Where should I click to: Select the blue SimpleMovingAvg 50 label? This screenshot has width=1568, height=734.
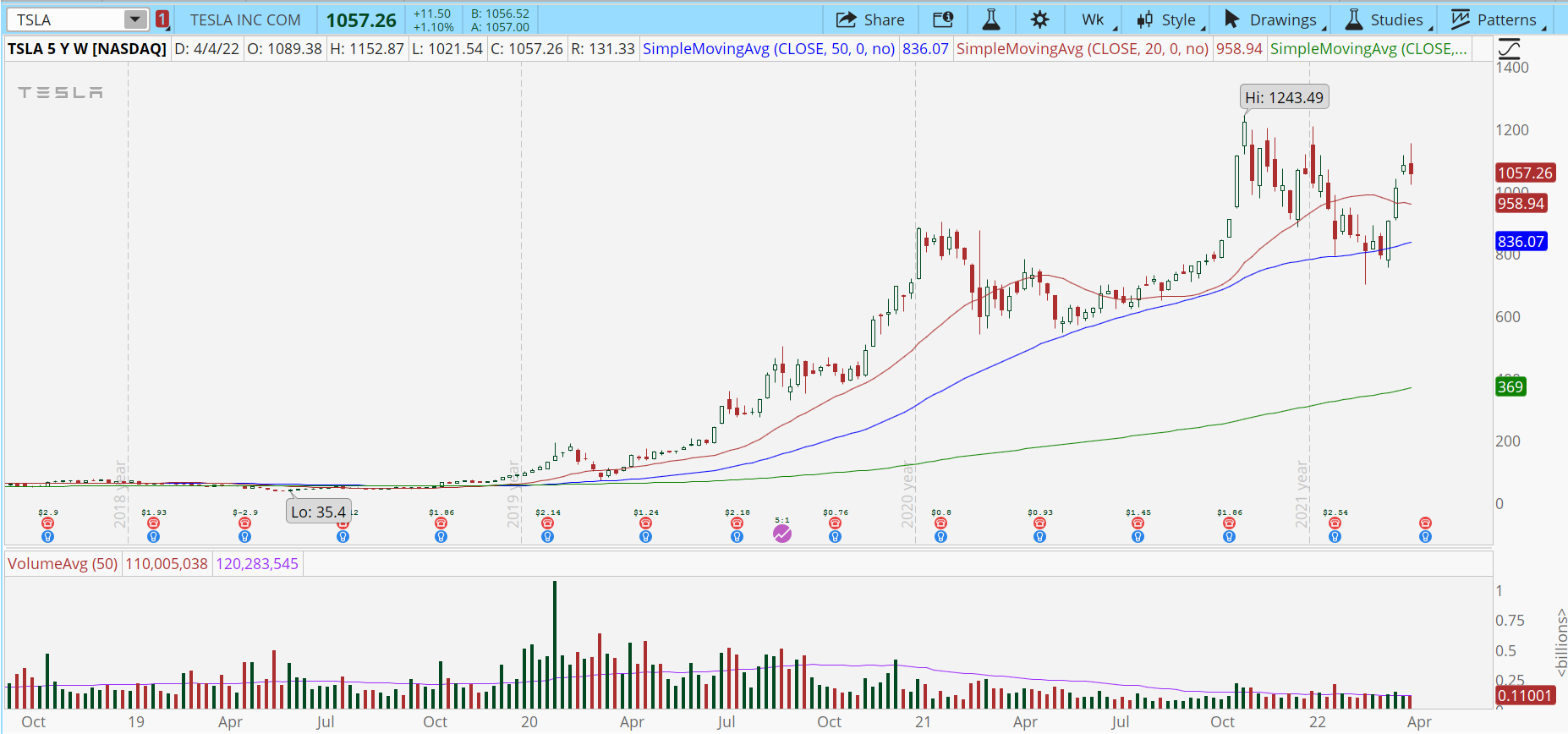coord(768,49)
